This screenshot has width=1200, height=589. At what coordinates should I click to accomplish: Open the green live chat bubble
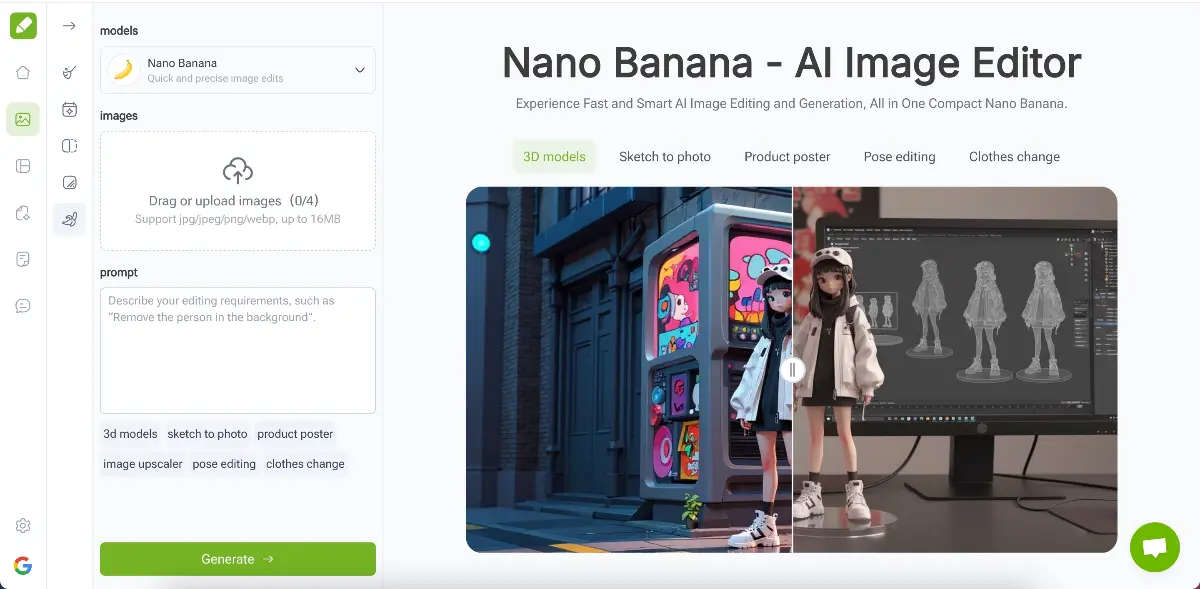1155,547
